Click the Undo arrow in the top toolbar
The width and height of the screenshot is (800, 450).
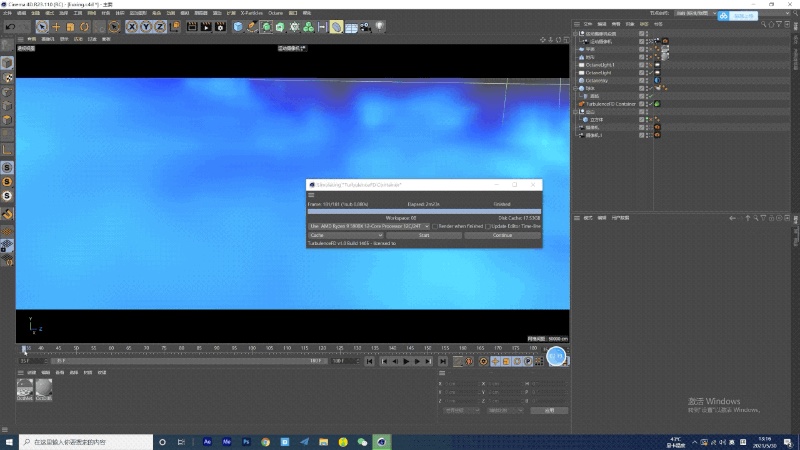[10, 27]
